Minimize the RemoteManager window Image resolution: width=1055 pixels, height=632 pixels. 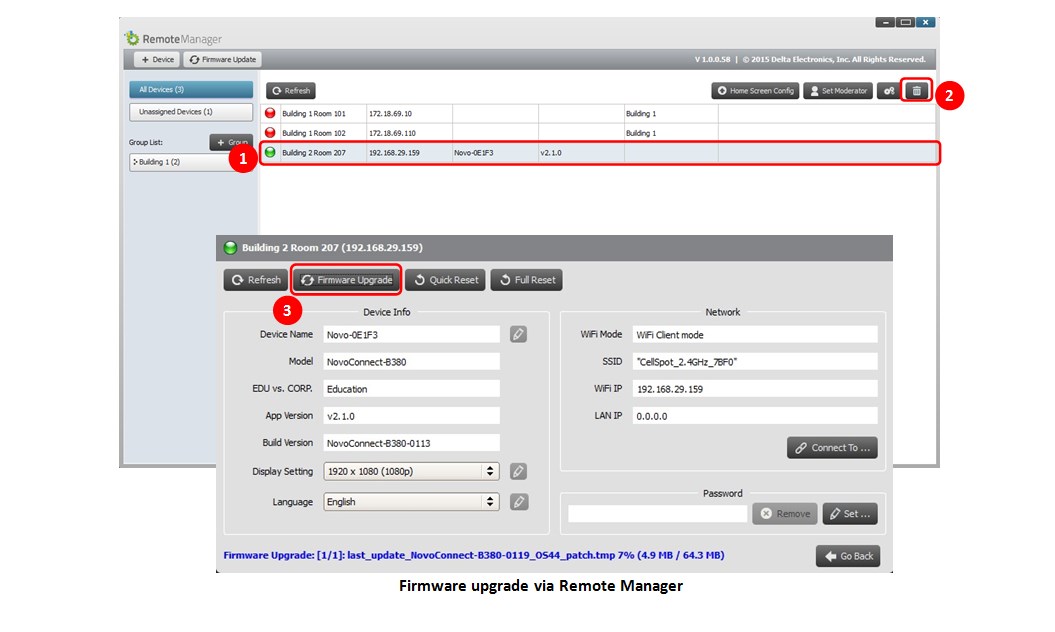[x=885, y=22]
